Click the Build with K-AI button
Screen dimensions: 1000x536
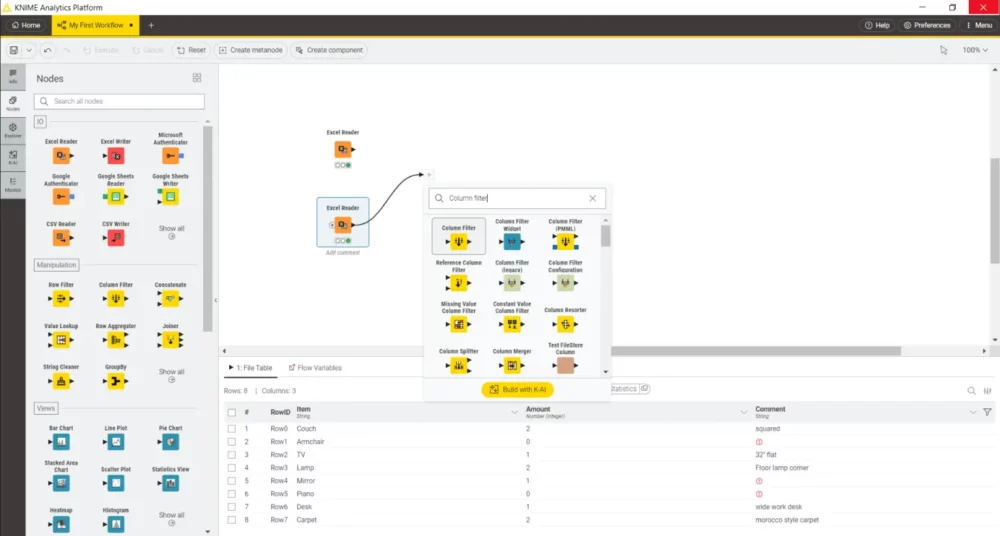(517, 390)
